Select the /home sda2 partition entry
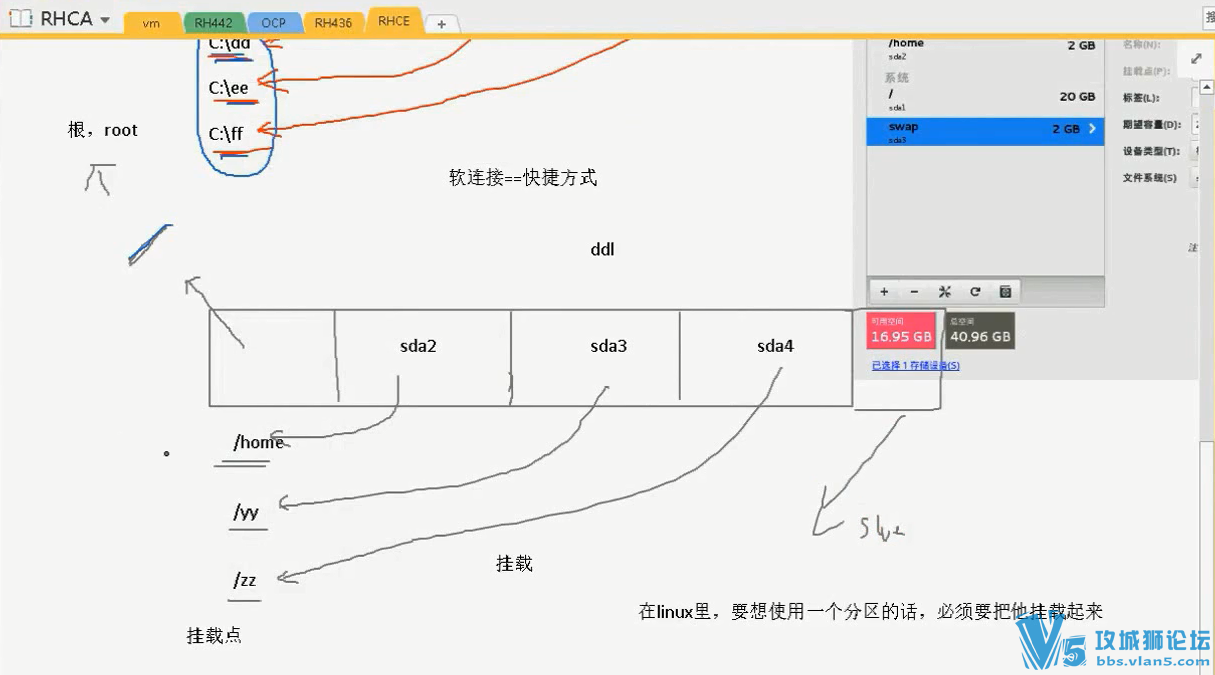1215x675 pixels. coord(985,49)
